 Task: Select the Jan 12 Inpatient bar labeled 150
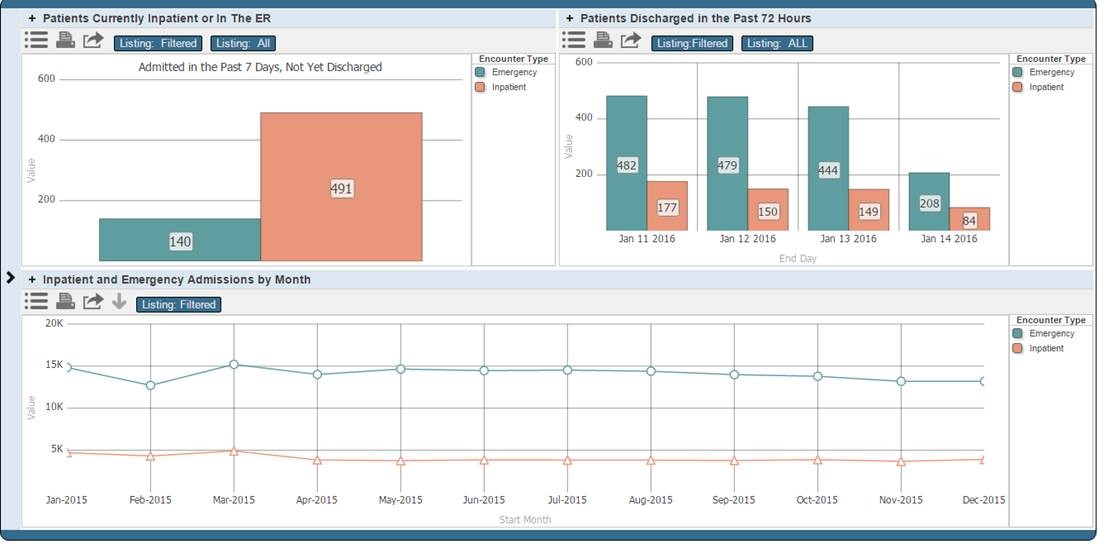coord(768,210)
